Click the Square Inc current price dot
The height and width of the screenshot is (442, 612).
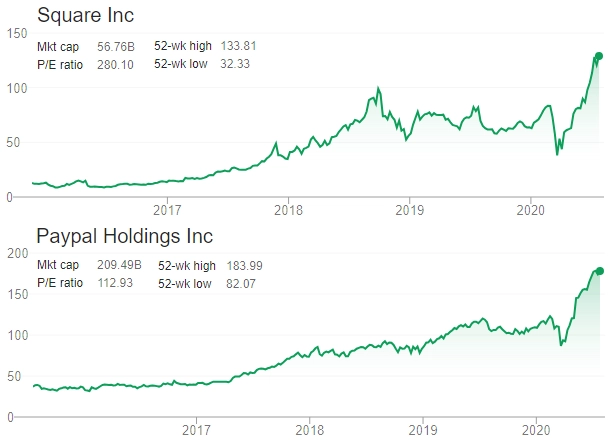coord(598,56)
